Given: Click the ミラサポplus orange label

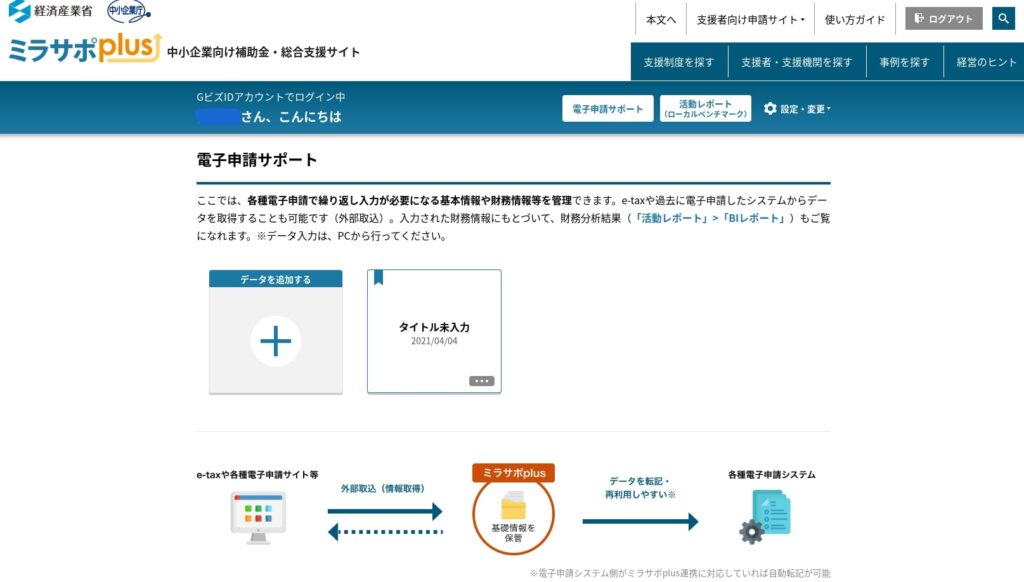Looking at the screenshot, I should pyautogui.click(x=513, y=473).
